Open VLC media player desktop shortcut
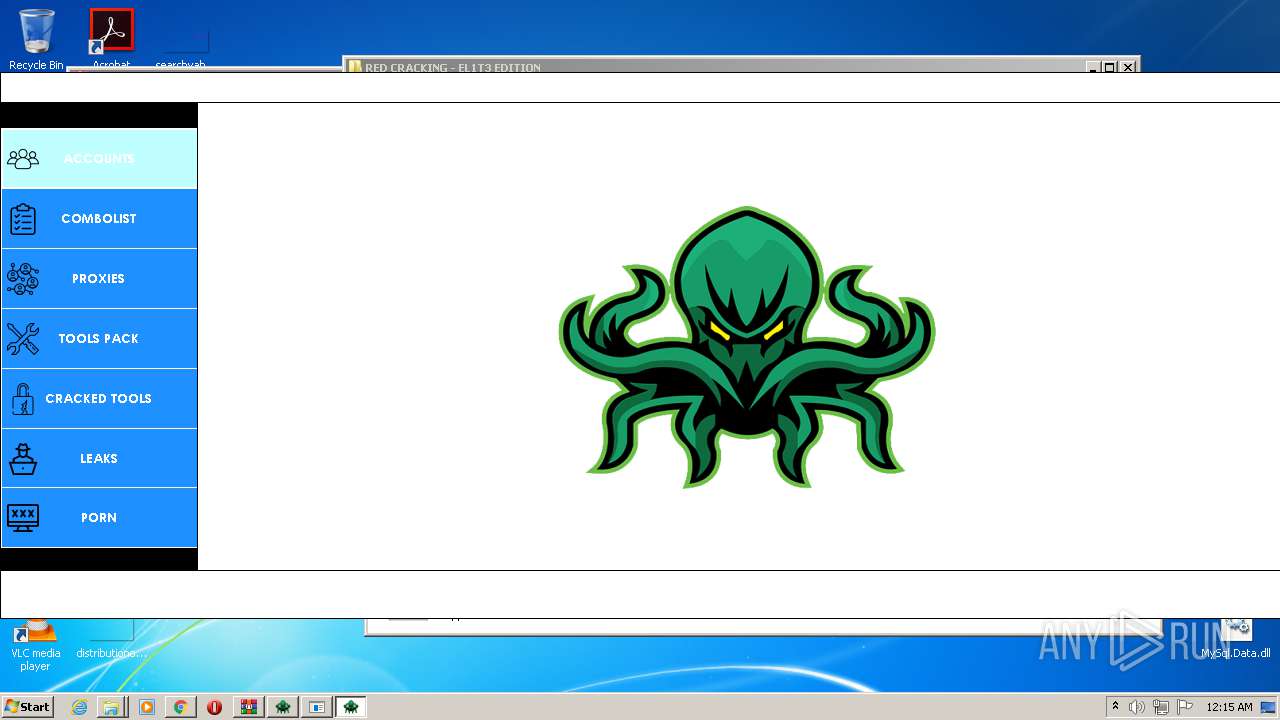The image size is (1280, 720). click(x=35, y=645)
